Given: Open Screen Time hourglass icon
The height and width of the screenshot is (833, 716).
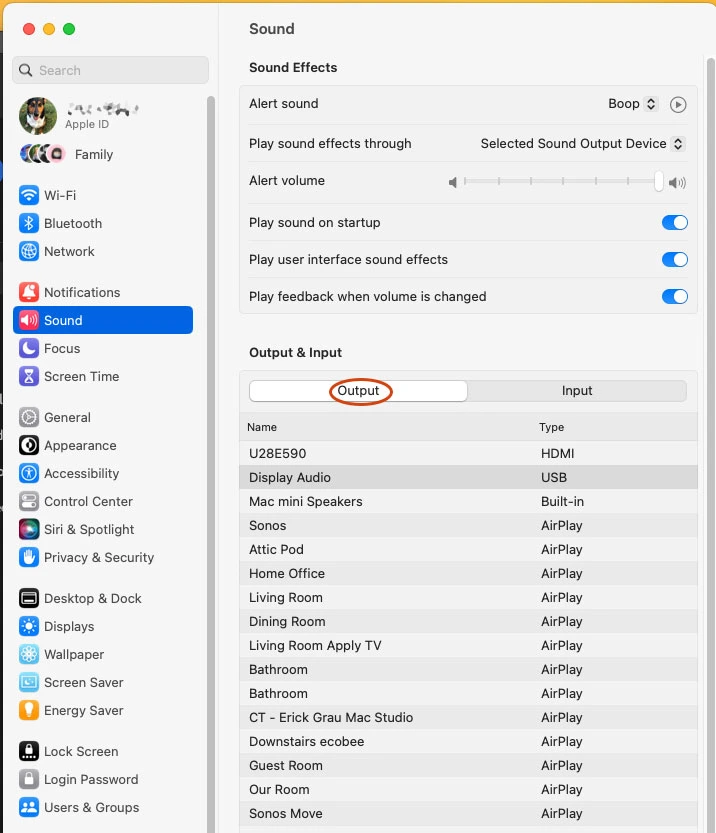Looking at the screenshot, I should click(29, 376).
